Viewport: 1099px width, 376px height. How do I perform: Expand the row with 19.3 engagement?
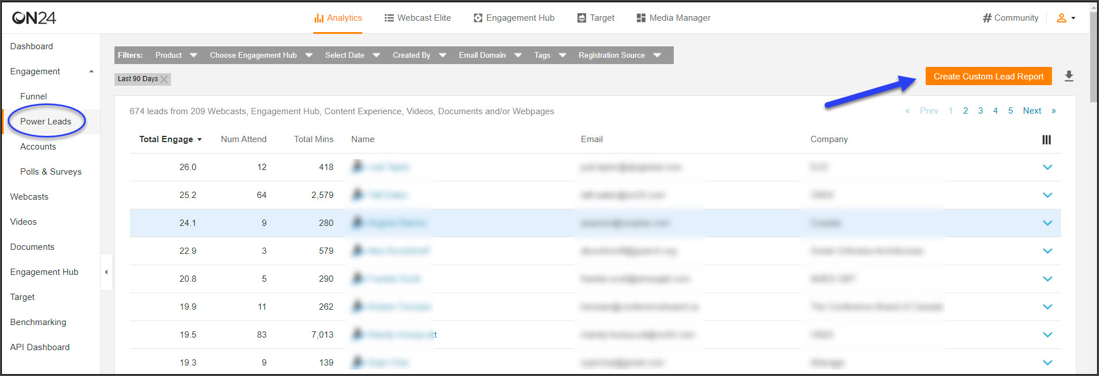tap(1048, 363)
